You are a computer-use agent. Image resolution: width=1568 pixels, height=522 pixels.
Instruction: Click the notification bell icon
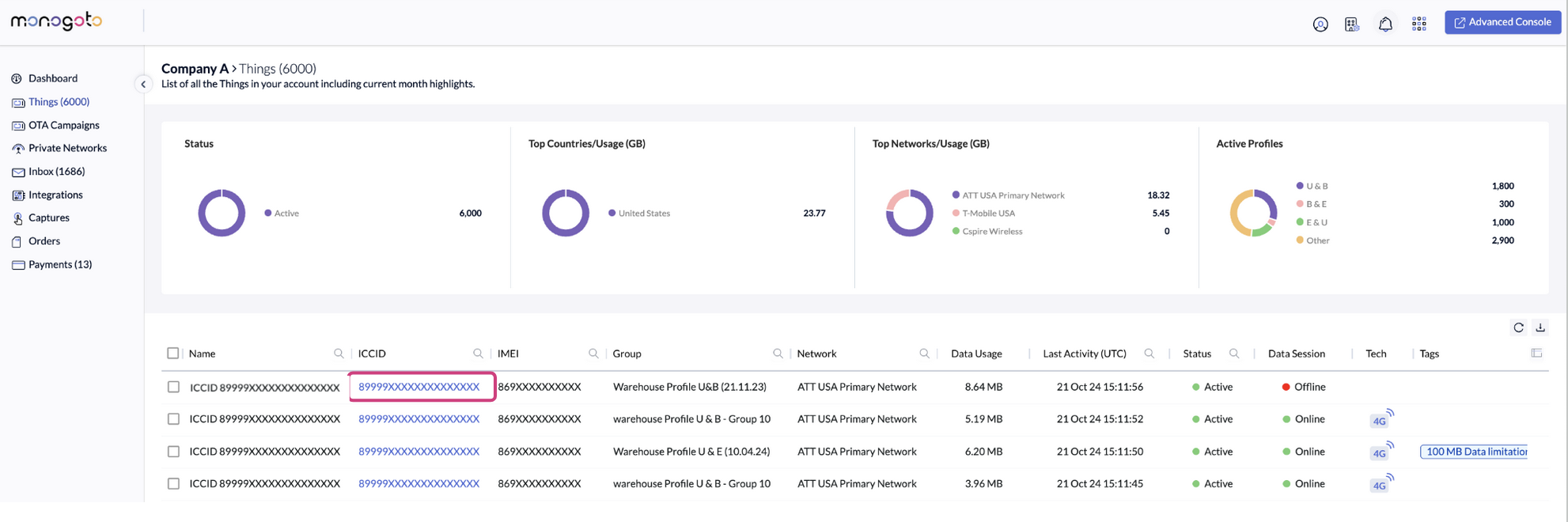click(x=1385, y=25)
